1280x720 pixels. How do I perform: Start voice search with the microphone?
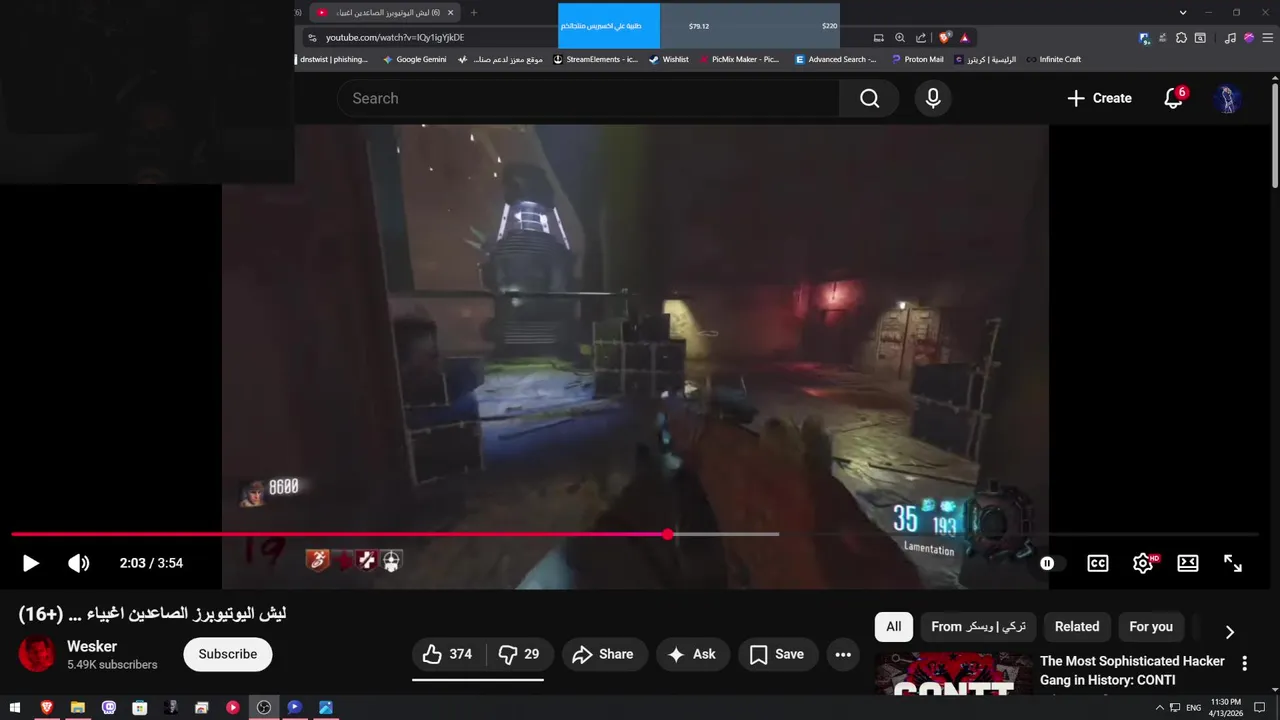[x=933, y=98]
